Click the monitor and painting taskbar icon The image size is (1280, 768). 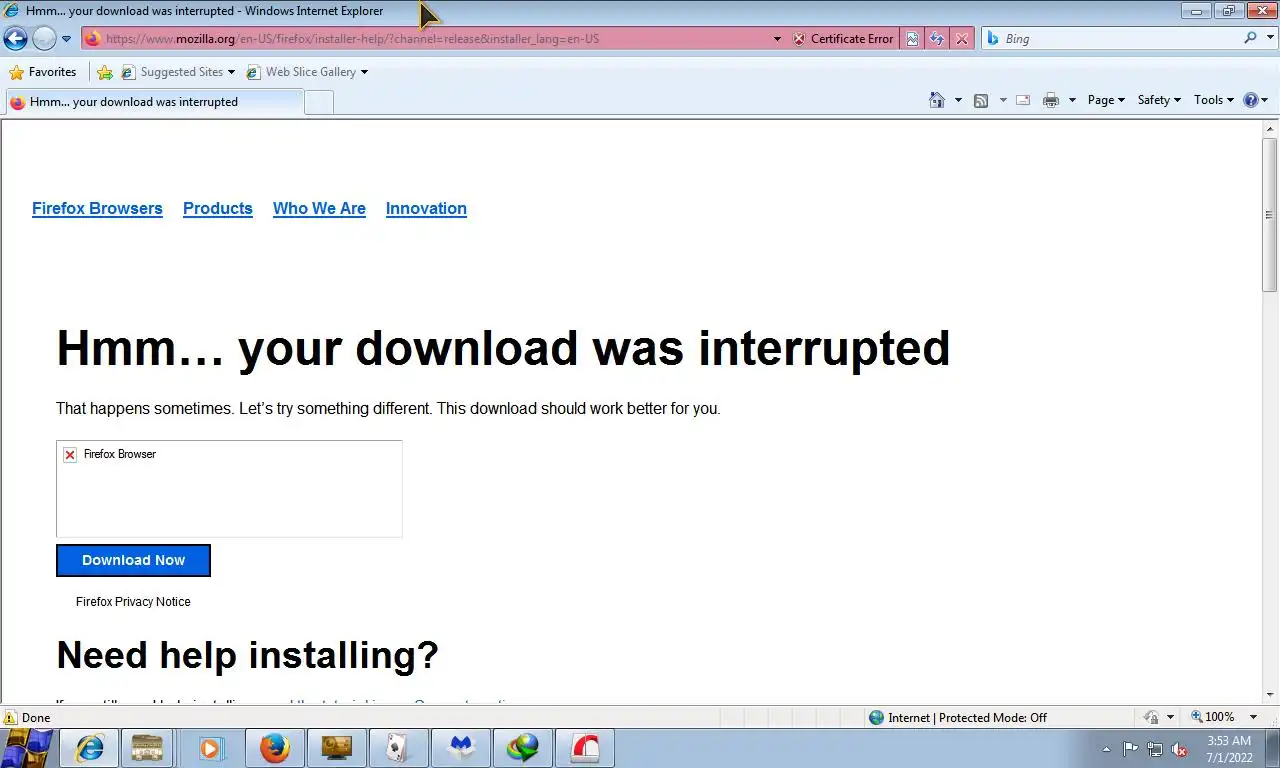click(336, 748)
